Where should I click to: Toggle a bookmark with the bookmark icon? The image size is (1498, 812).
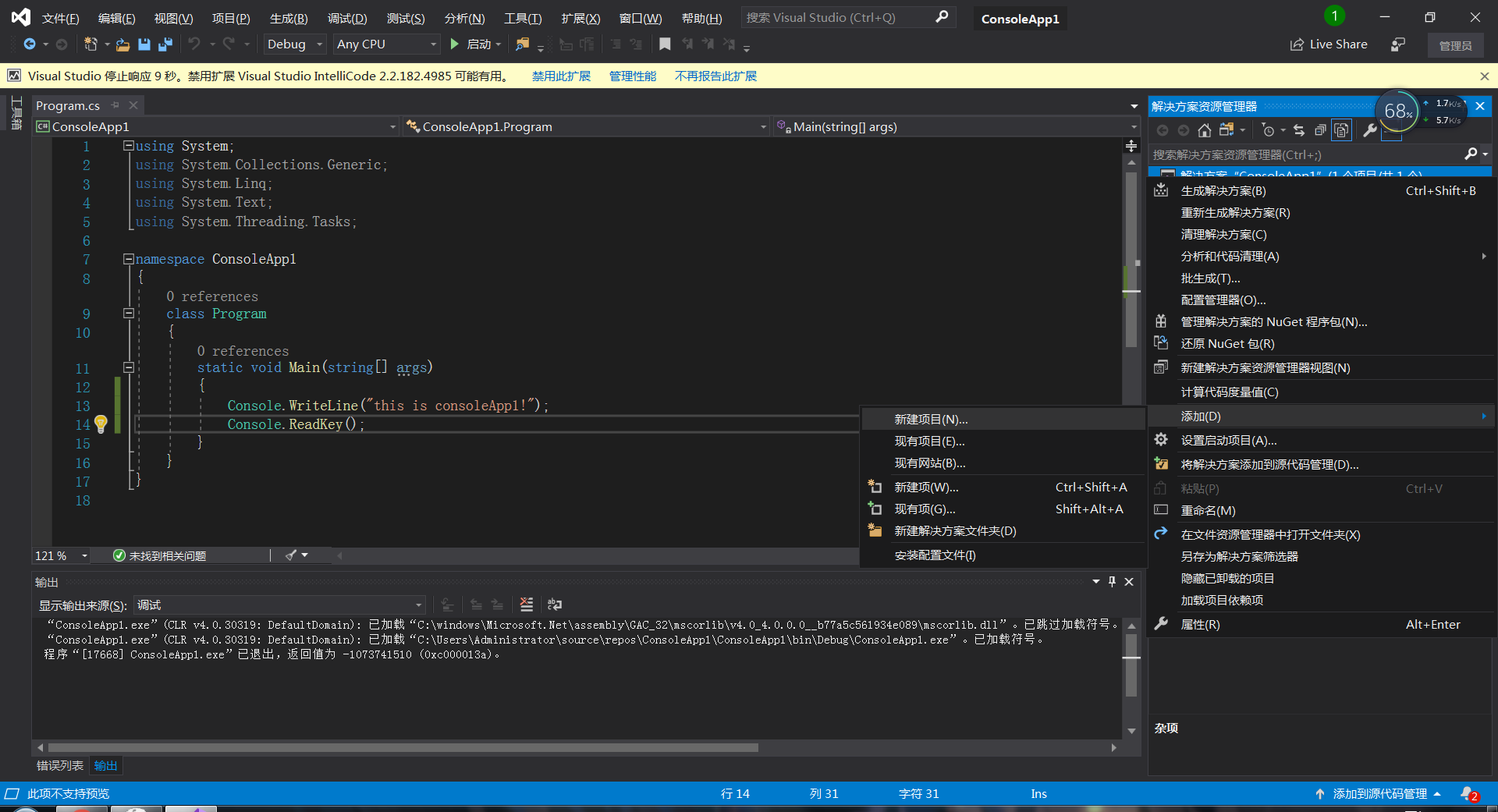click(665, 44)
